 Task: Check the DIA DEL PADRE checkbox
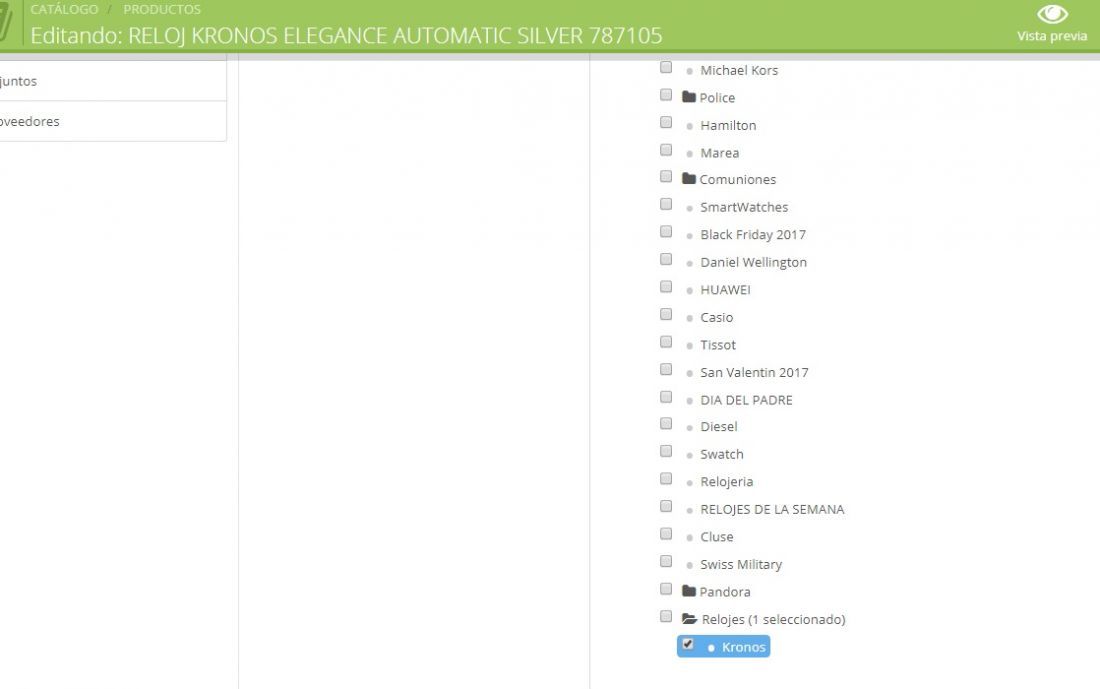[666, 397]
